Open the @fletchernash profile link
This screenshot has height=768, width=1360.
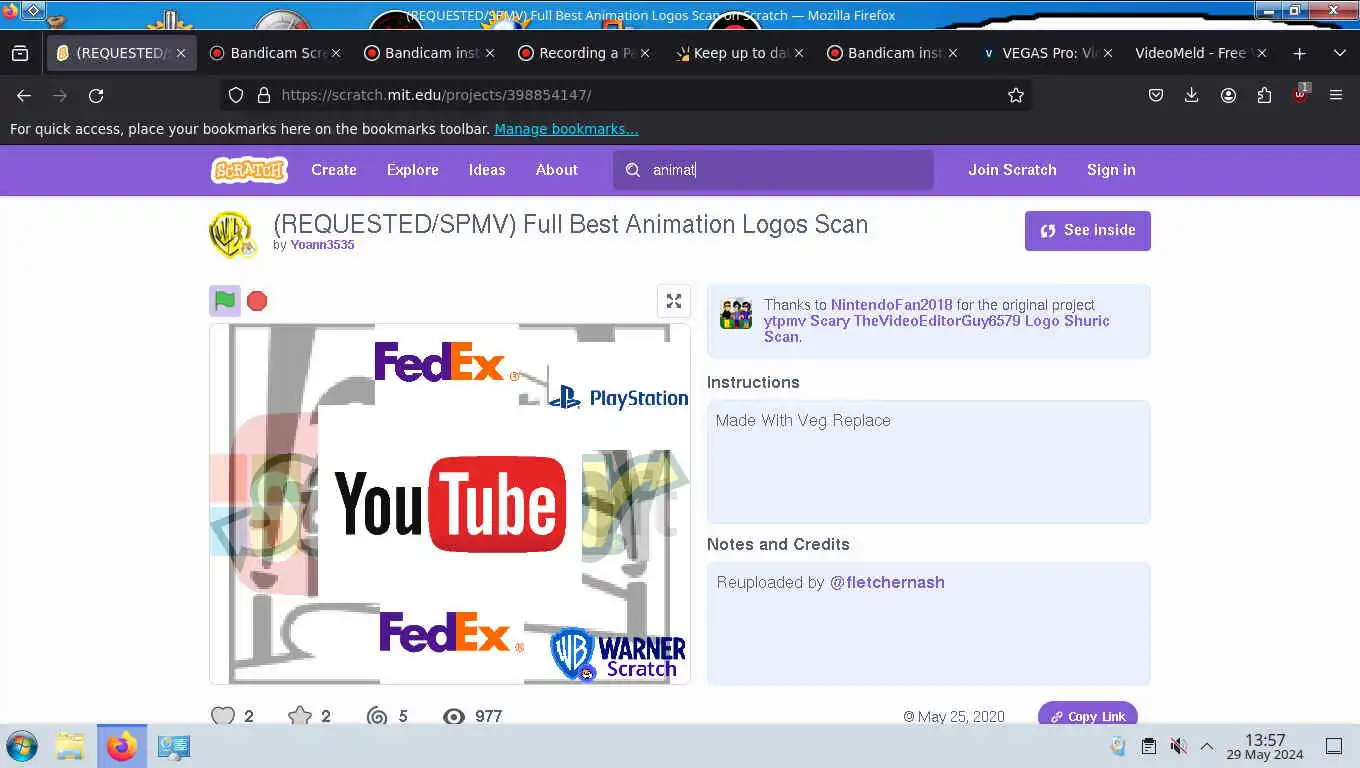click(887, 582)
